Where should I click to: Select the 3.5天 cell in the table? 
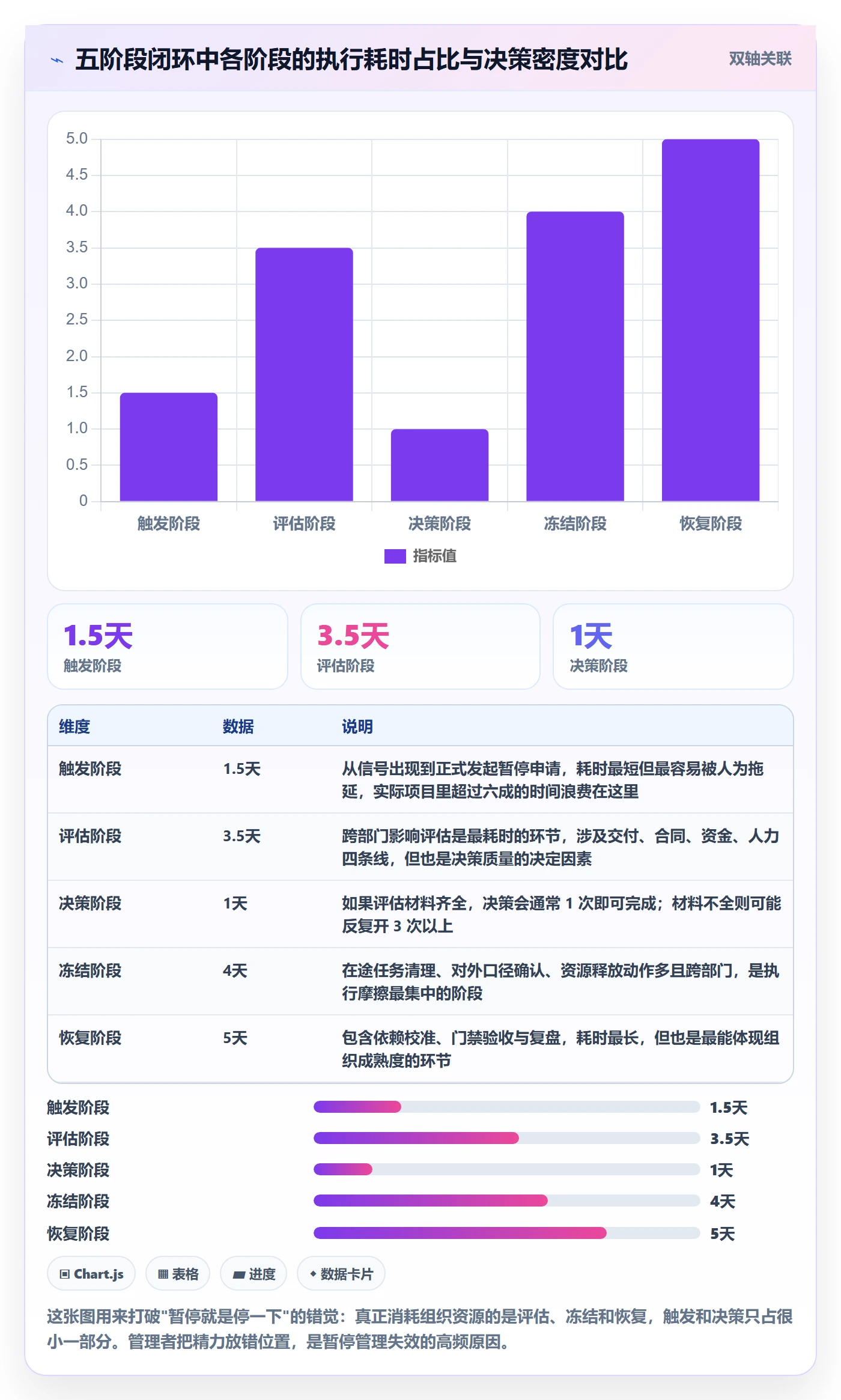[x=241, y=836]
